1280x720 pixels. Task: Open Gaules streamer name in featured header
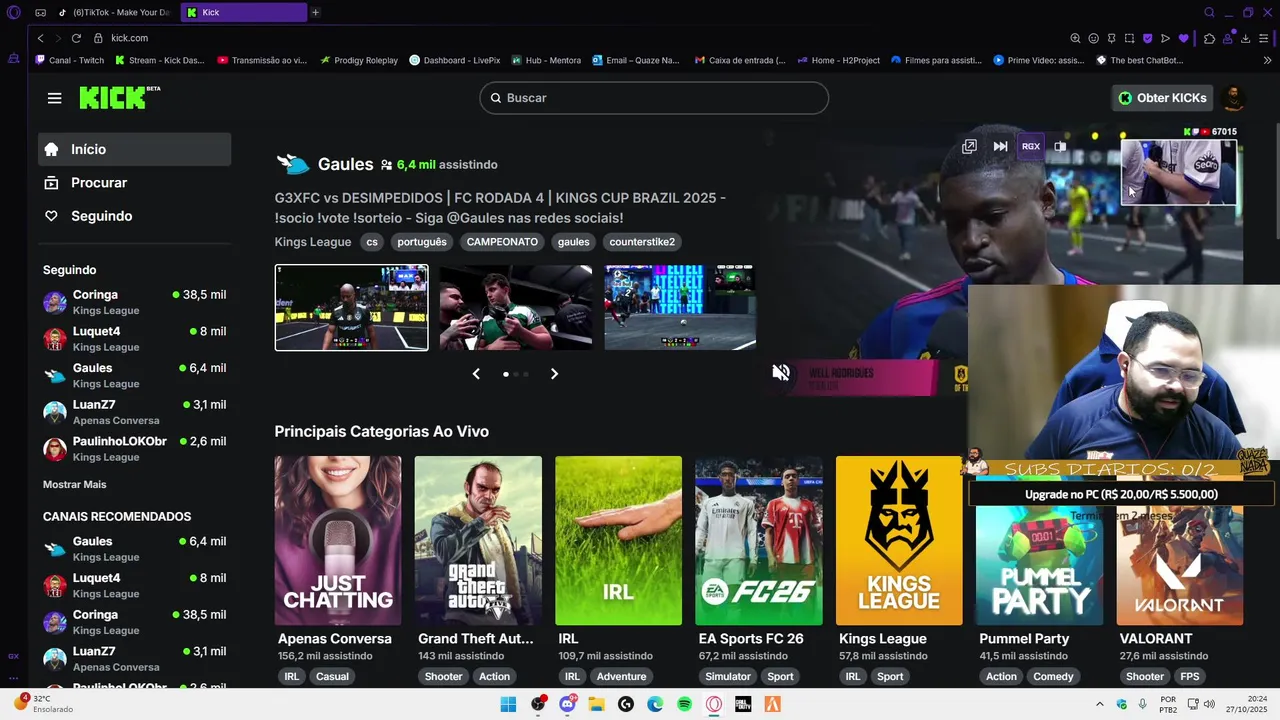pos(345,164)
